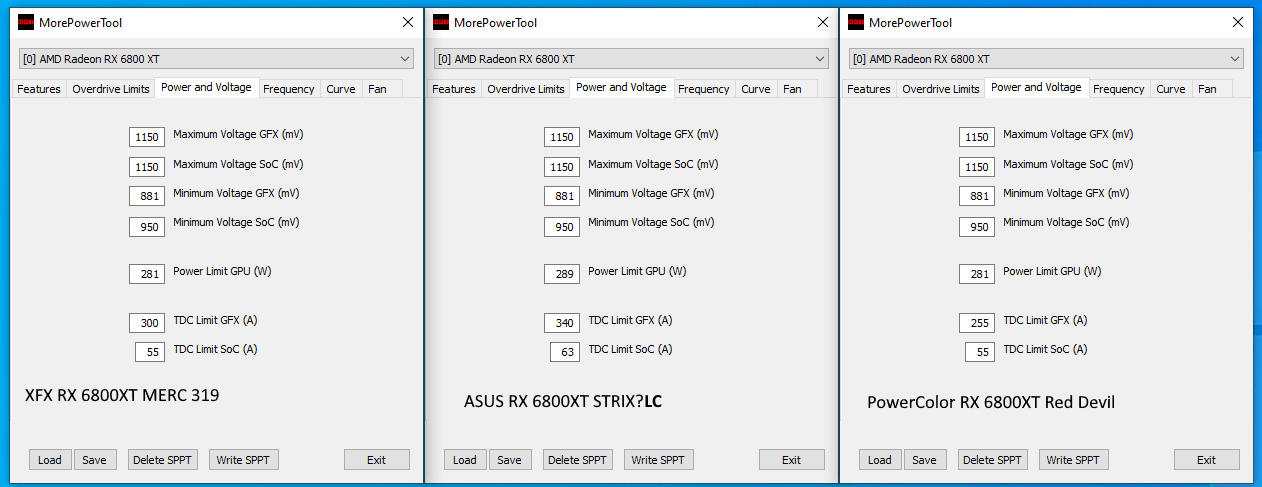Open GPU dropdown in ASUS STRIX LC window
This screenshot has height=487, width=1262.
tap(631, 59)
